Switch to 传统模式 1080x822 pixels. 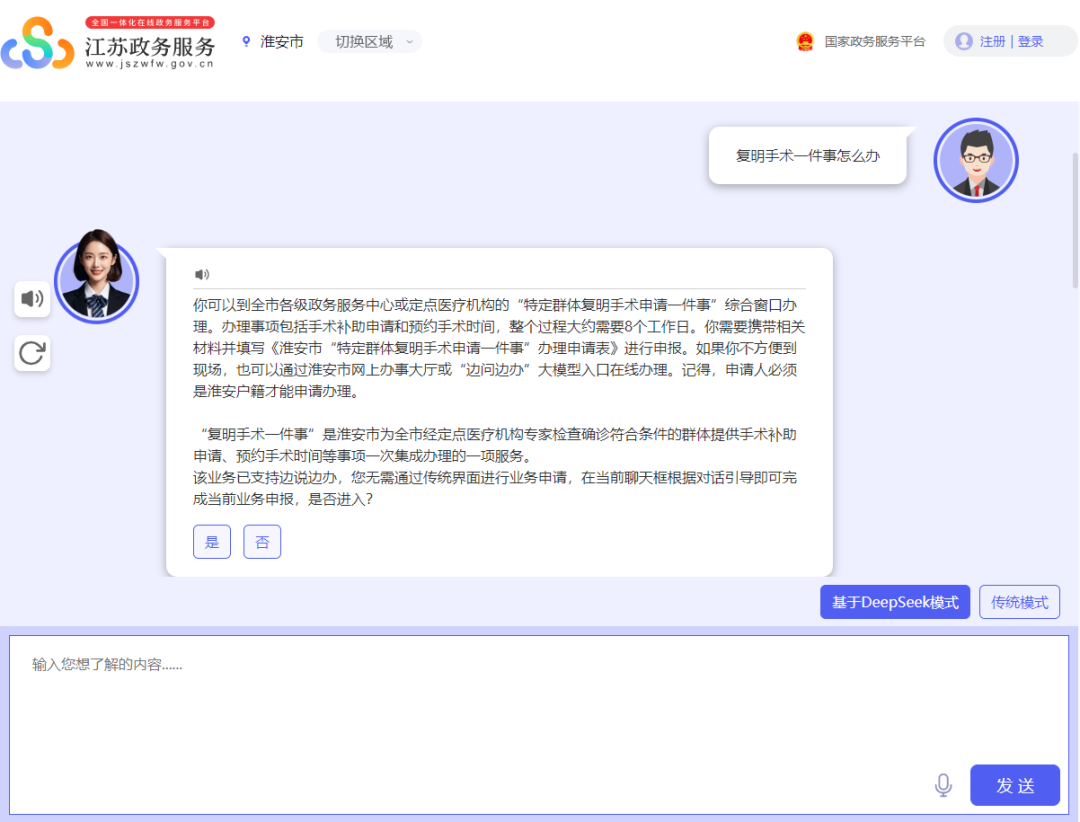pos(1019,601)
